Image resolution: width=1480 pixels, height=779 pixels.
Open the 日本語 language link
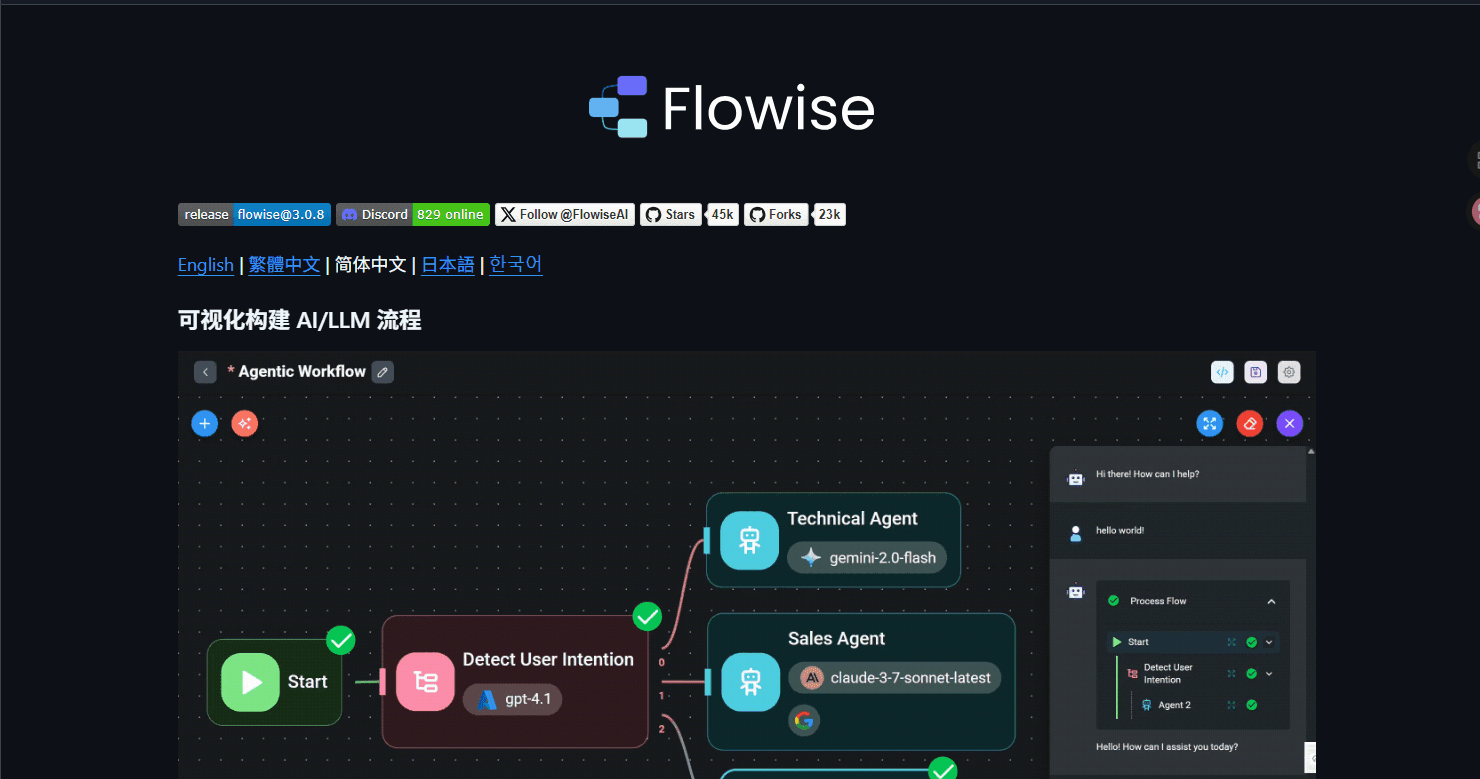pos(448,265)
